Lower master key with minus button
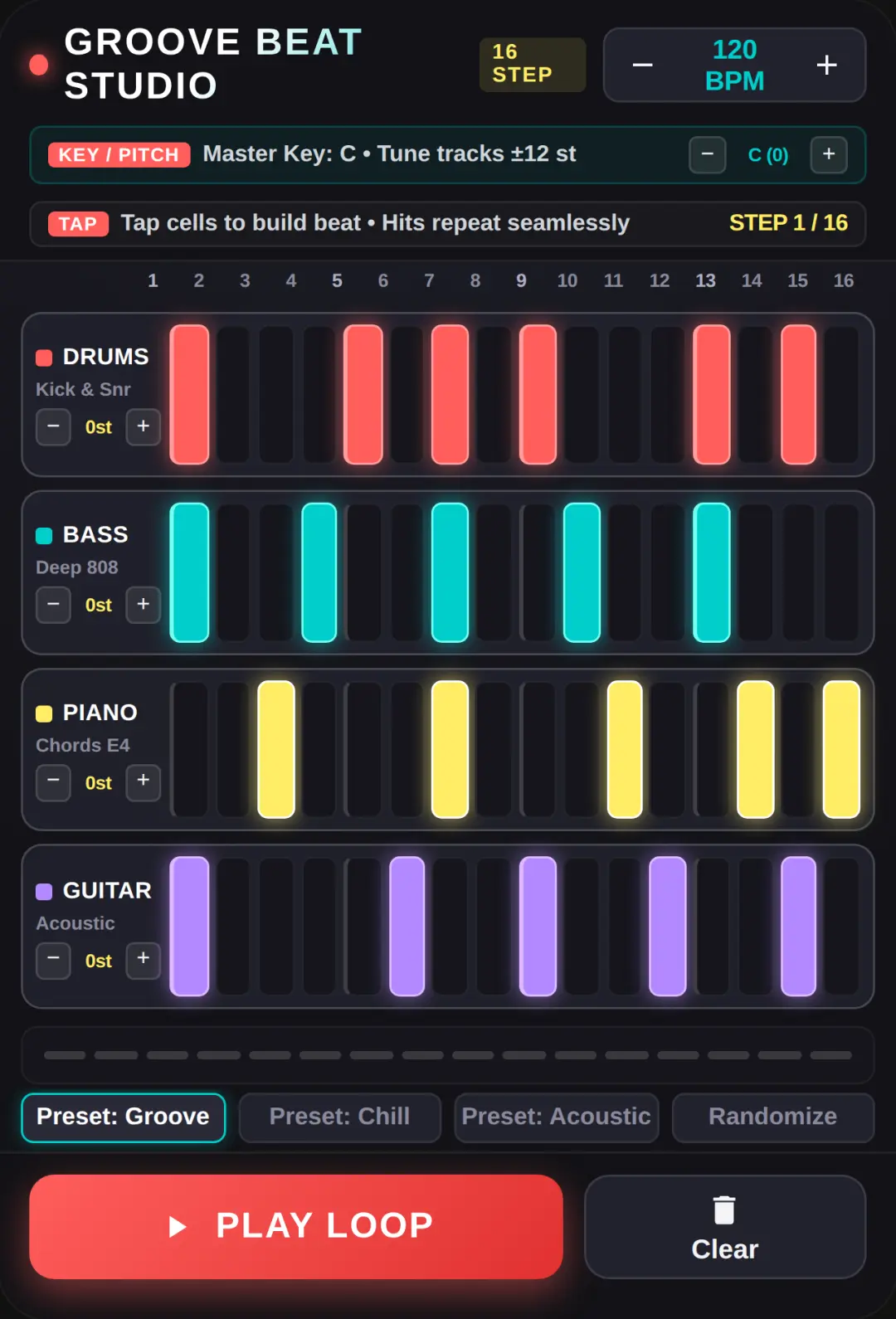Viewport: 896px width, 1319px height. pyautogui.click(x=708, y=154)
